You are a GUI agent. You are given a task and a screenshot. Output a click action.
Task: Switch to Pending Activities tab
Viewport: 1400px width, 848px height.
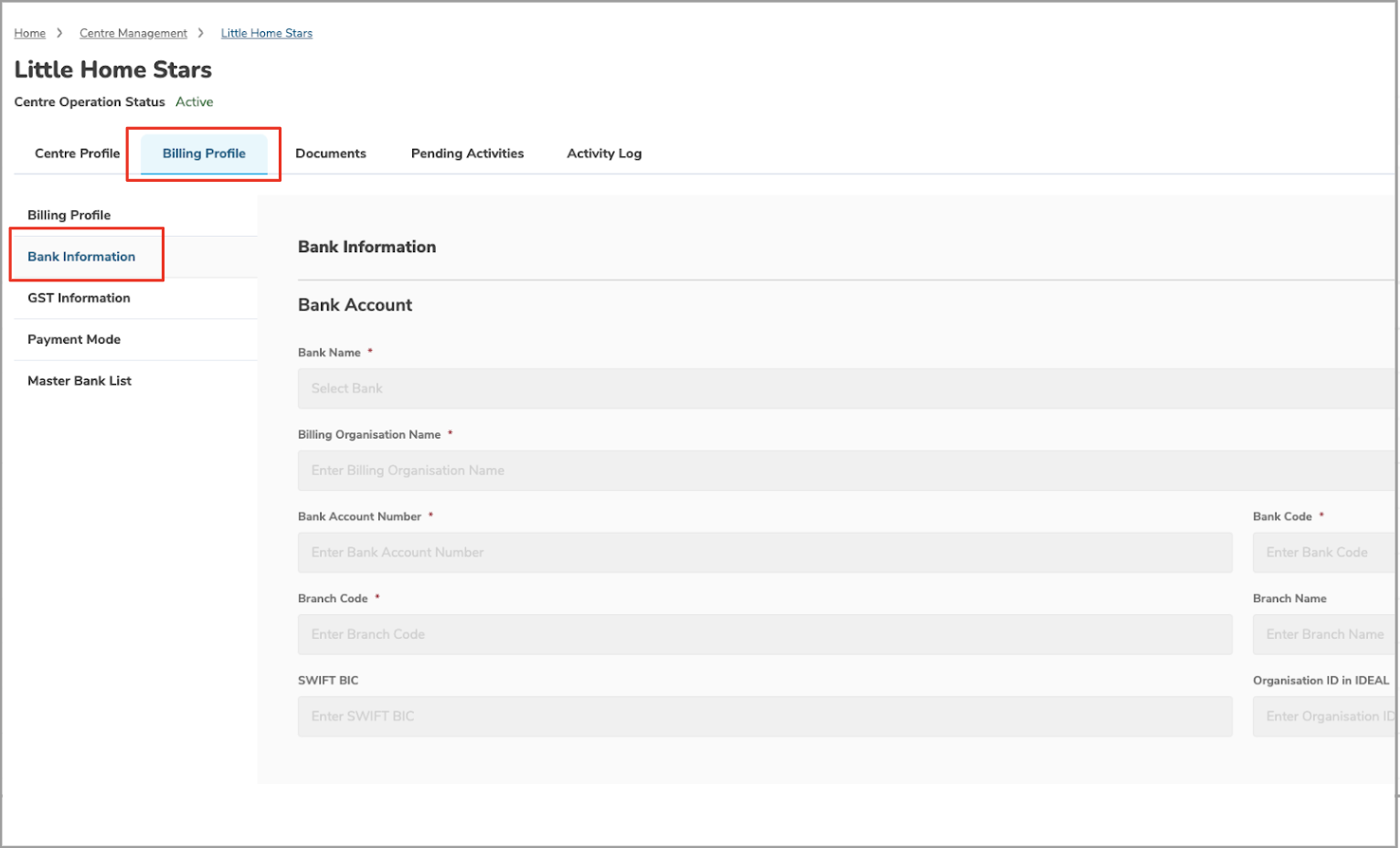point(467,154)
